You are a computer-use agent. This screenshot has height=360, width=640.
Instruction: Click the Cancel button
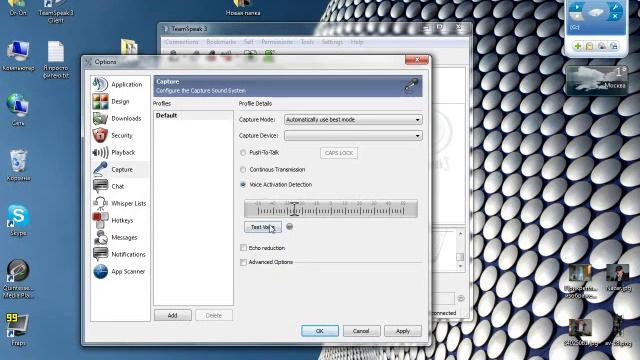pos(361,331)
